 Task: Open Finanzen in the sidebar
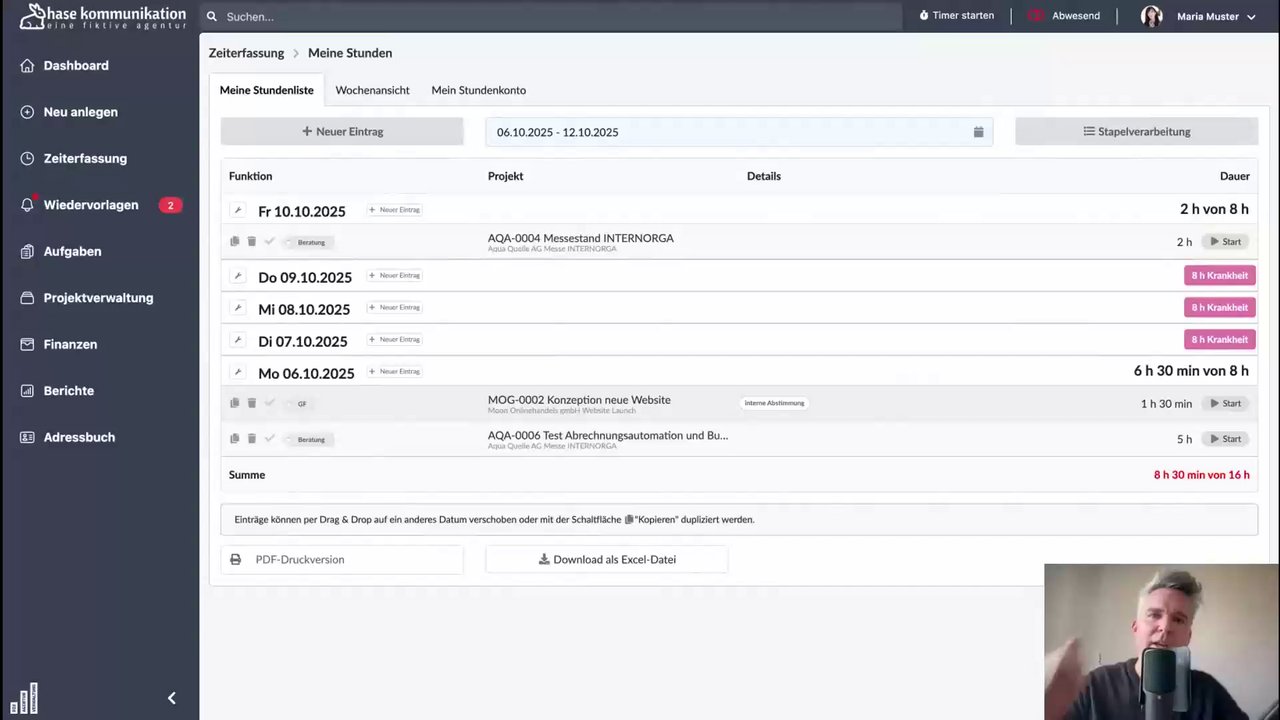click(x=70, y=344)
